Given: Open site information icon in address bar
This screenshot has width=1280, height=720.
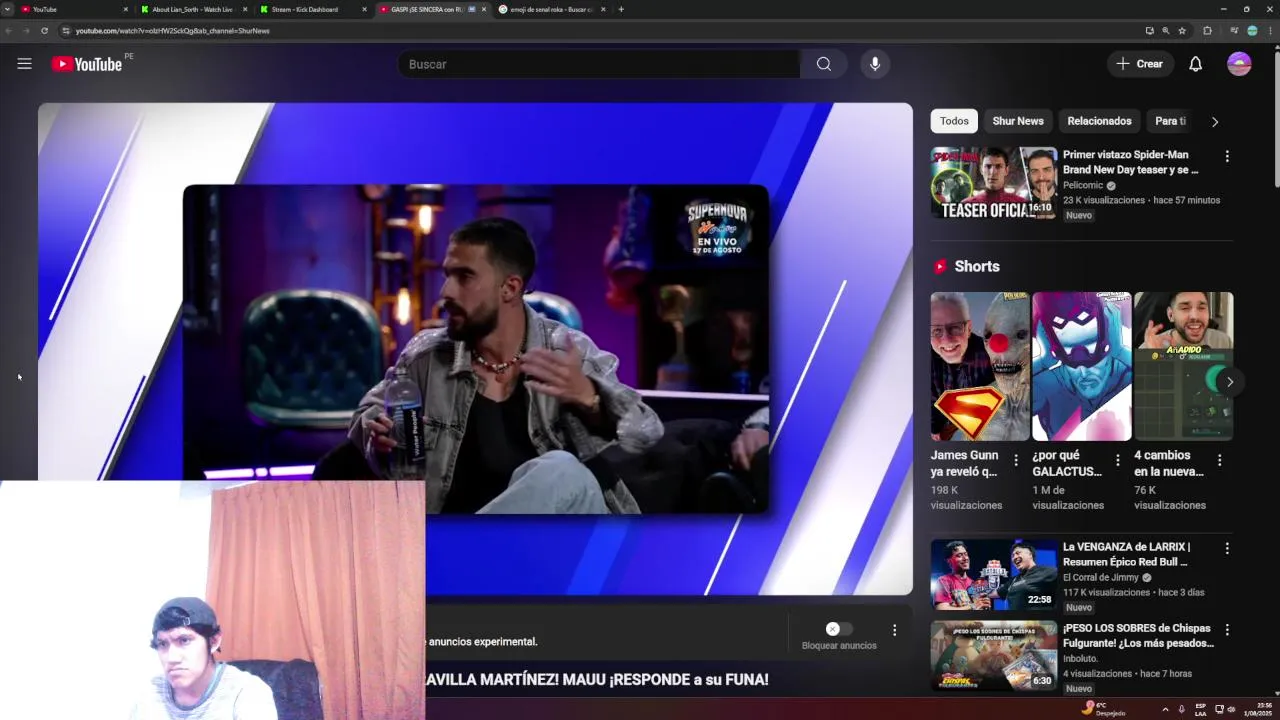Looking at the screenshot, I should (x=66, y=31).
